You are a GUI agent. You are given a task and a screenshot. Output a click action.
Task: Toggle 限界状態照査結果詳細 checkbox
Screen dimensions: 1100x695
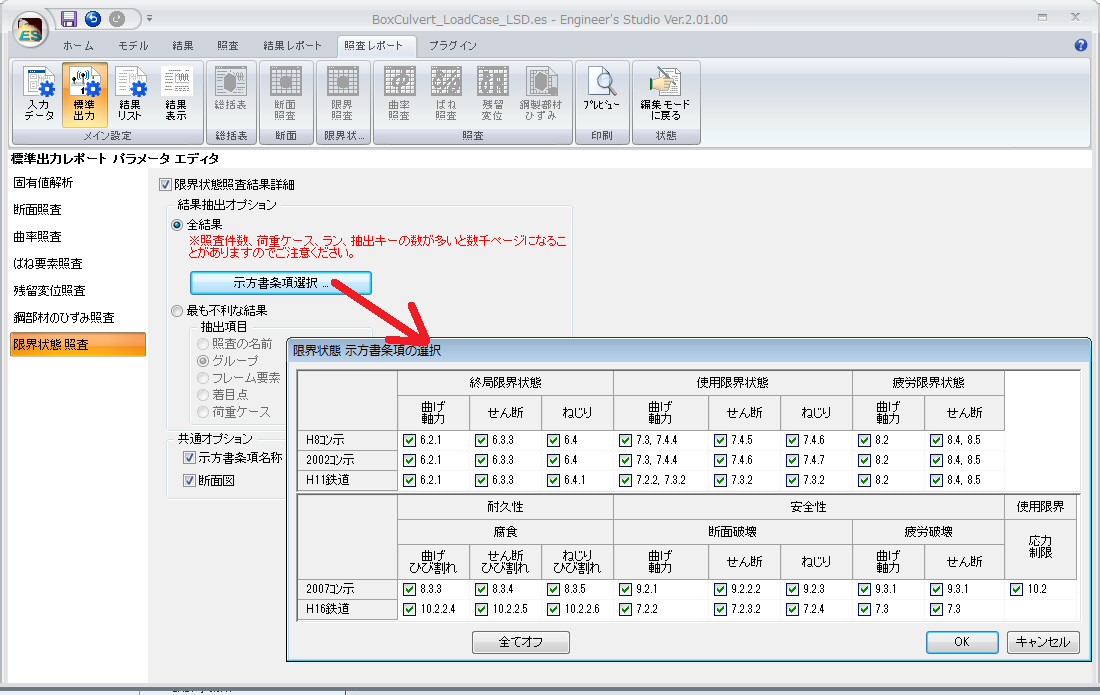pyautogui.click(x=166, y=184)
